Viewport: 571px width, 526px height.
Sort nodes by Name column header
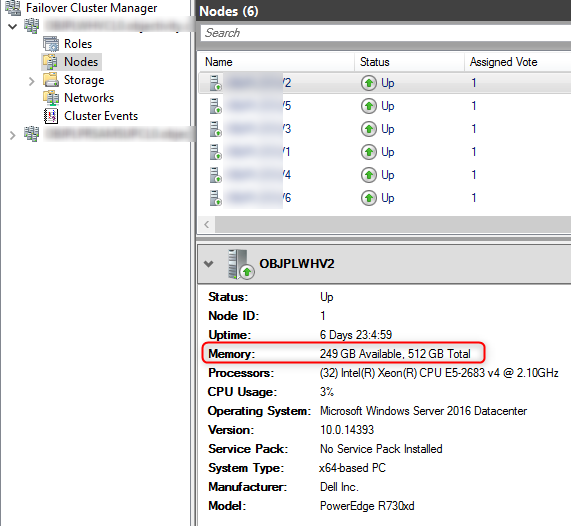pos(277,62)
